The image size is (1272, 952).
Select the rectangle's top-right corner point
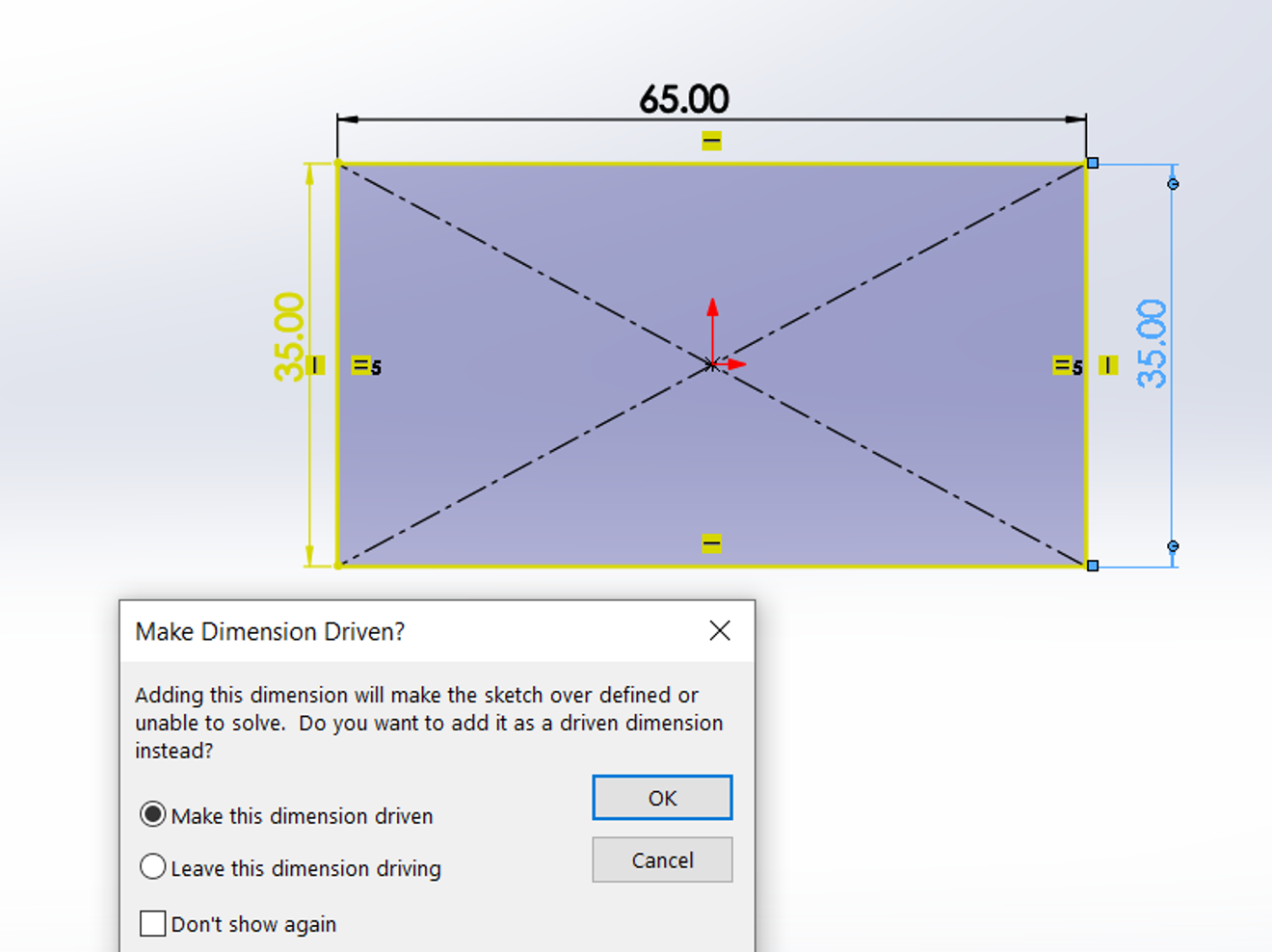(1093, 163)
